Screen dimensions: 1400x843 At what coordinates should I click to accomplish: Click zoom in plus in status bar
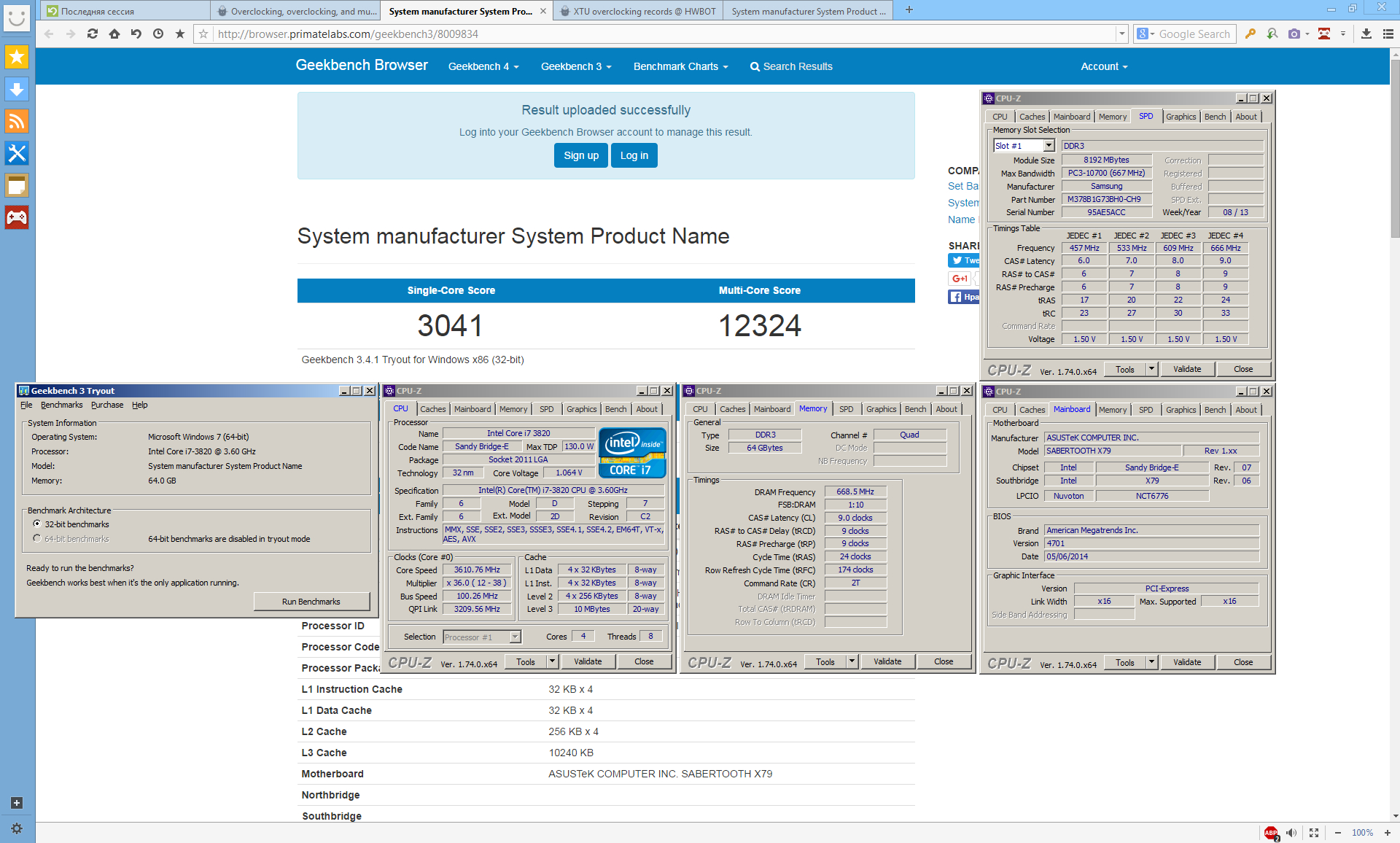(x=1387, y=833)
